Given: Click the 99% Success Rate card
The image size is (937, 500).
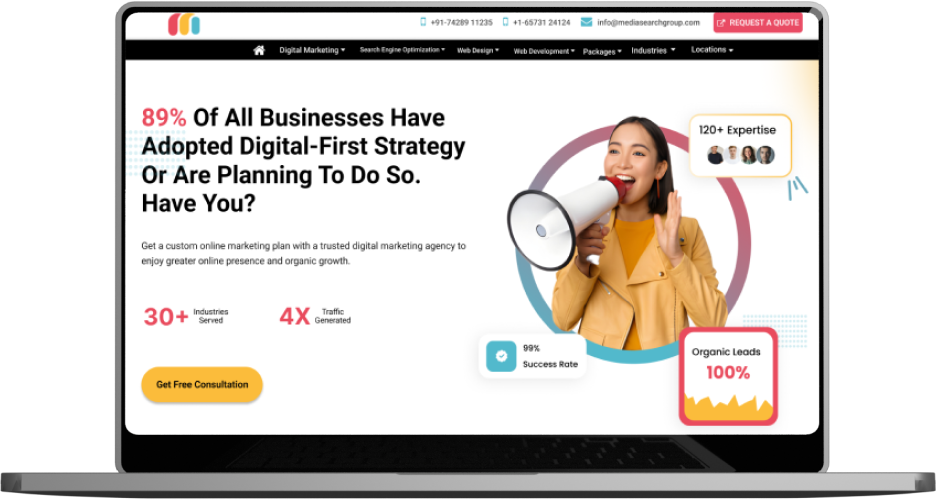Looking at the screenshot, I should [x=532, y=356].
